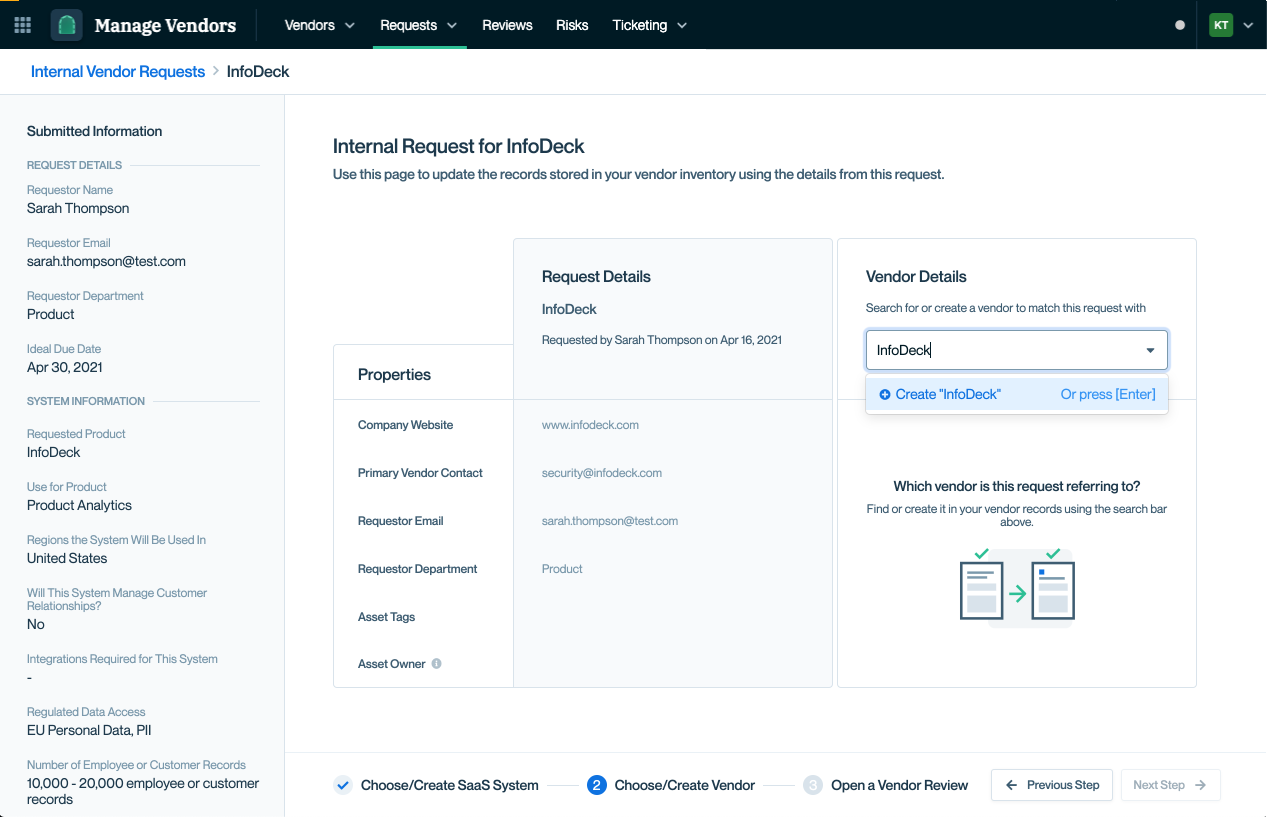Click the Open a Vendor Review step

(x=900, y=785)
